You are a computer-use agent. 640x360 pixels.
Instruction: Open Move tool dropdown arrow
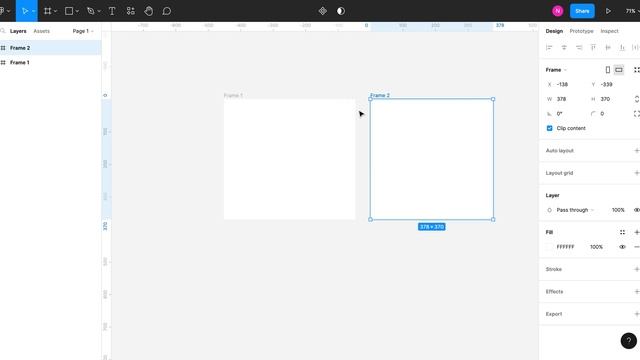[33, 11]
